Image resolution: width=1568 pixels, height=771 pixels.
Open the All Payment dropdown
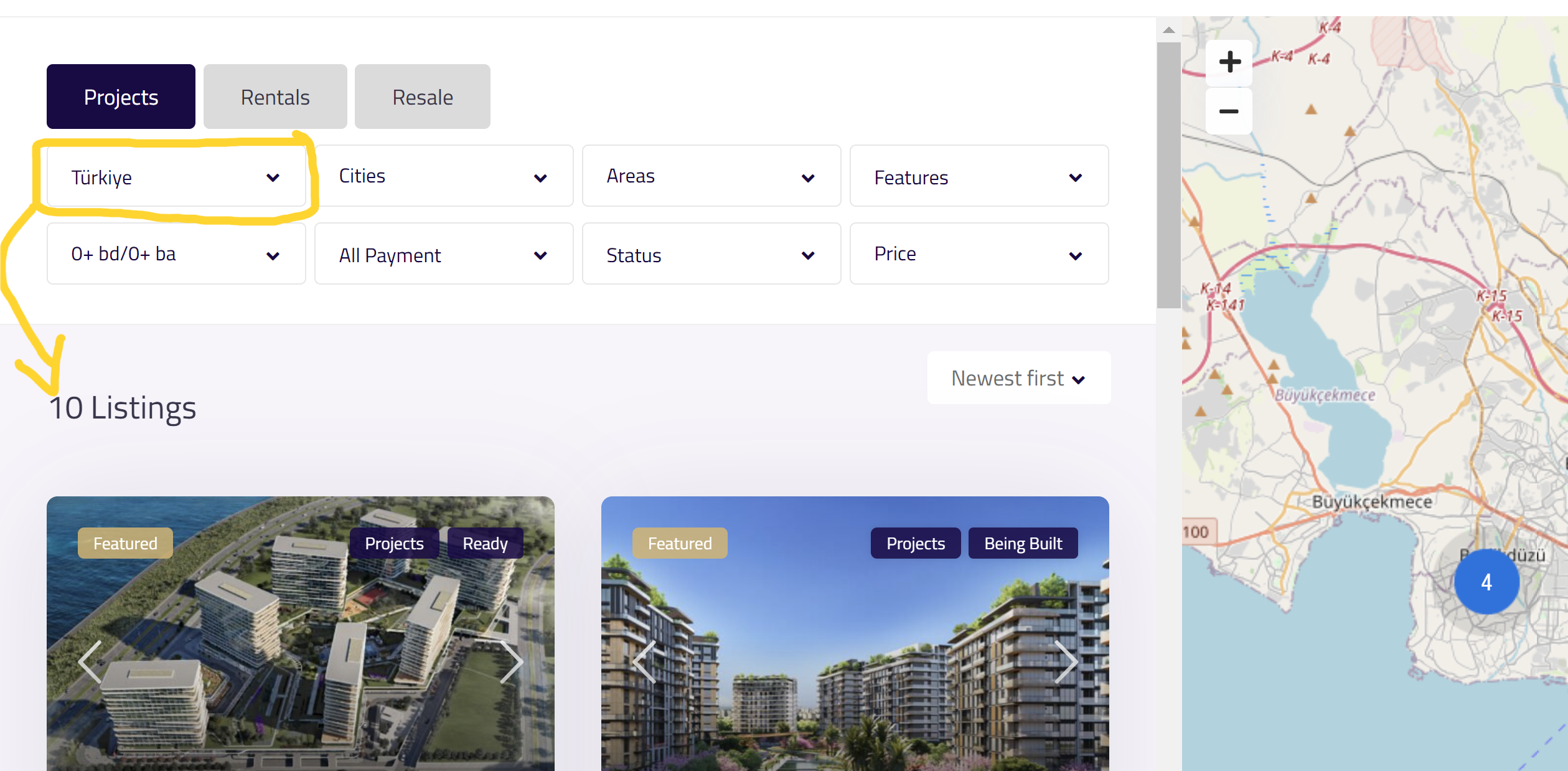click(x=444, y=254)
